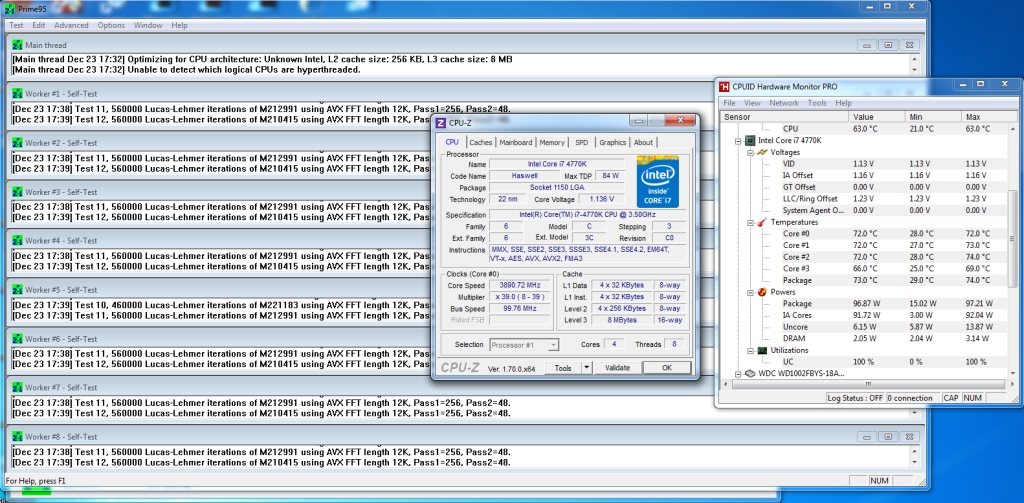Open the Hardware Monitor View menu
Image resolution: width=1024 pixels, height=503 pixels.
[x=752, y=103]
